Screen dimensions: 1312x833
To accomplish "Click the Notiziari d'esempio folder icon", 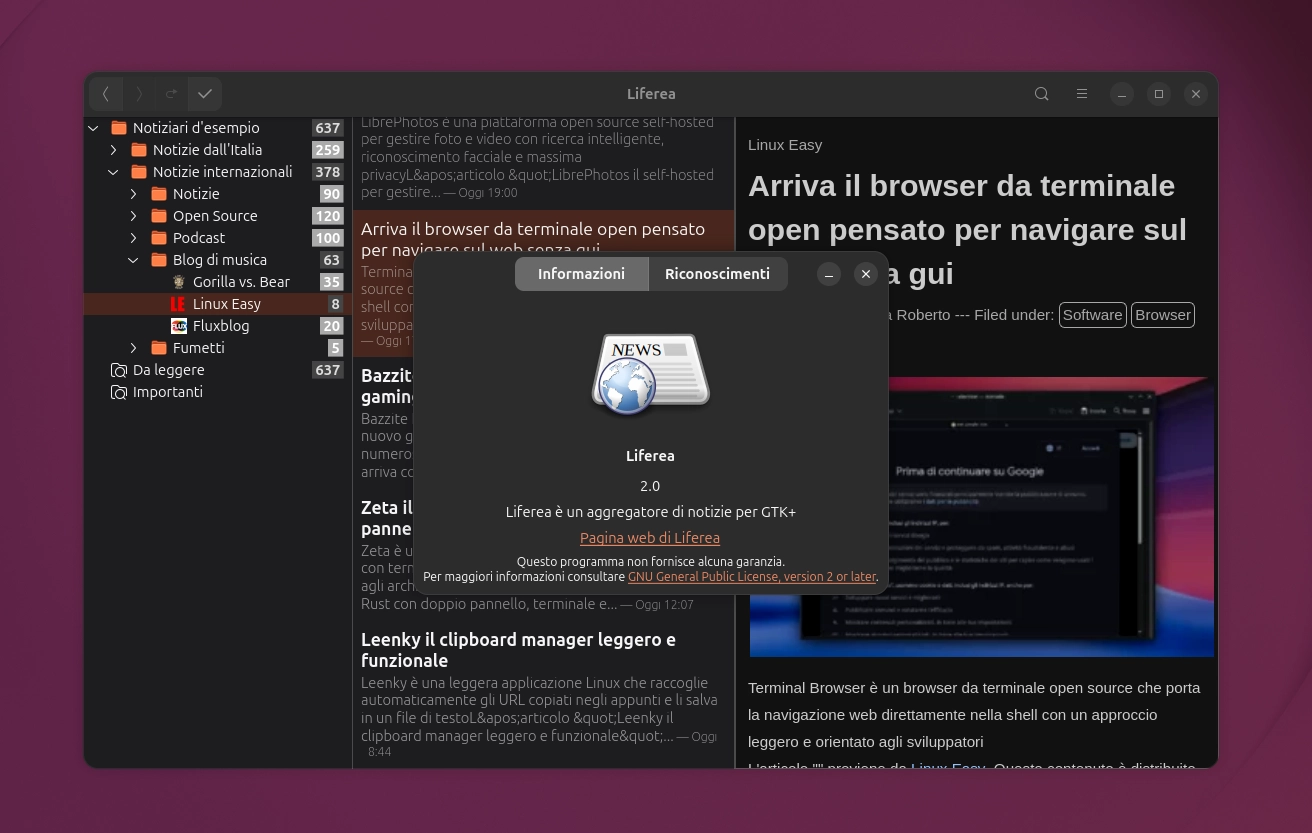I will click(119, 128).
